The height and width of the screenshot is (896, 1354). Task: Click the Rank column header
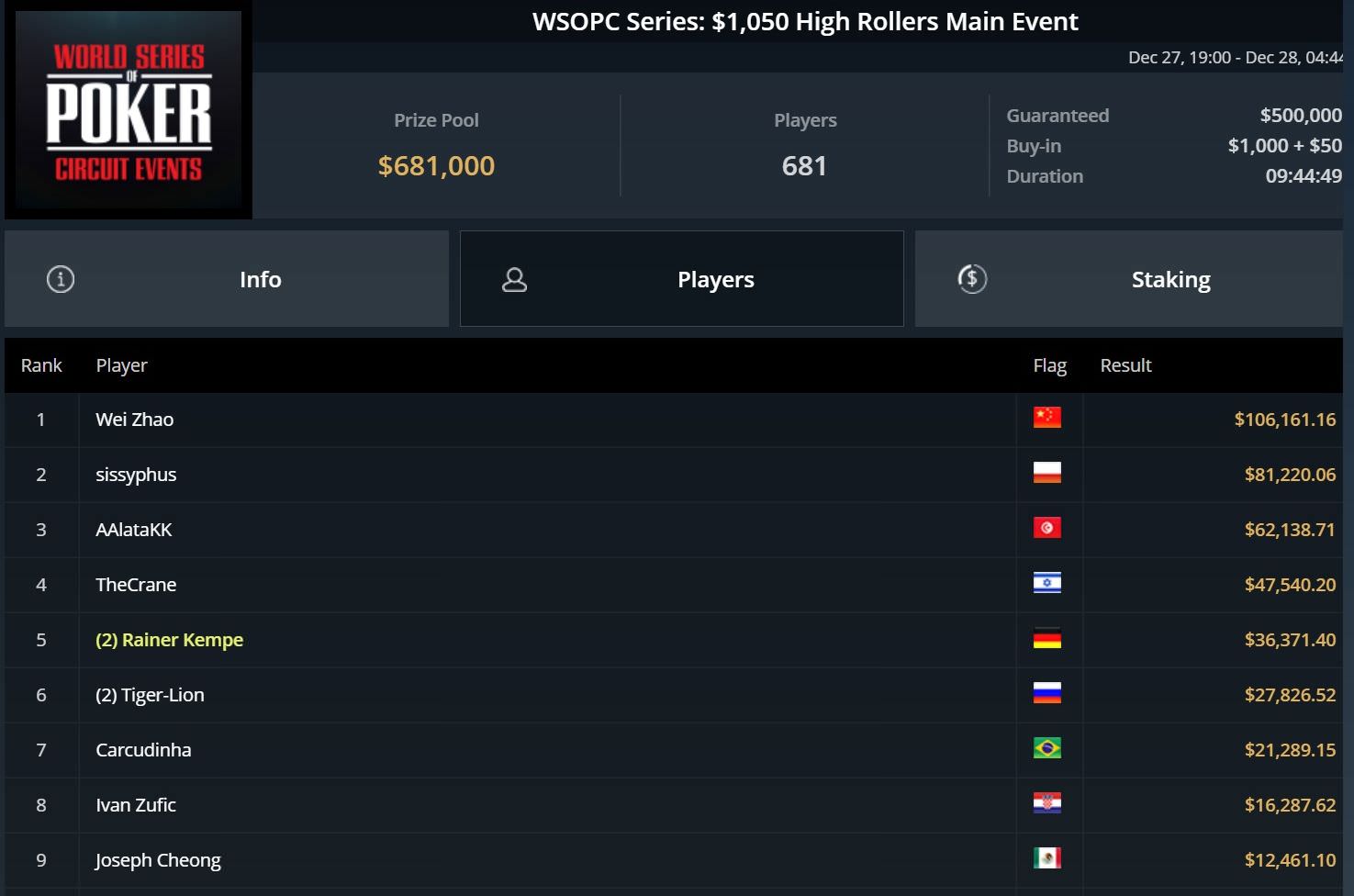41,365
